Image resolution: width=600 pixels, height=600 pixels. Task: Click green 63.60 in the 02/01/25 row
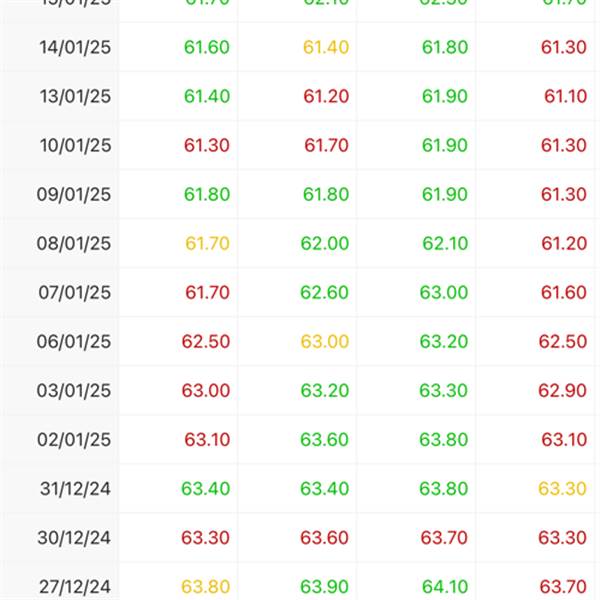coord(325,440)
